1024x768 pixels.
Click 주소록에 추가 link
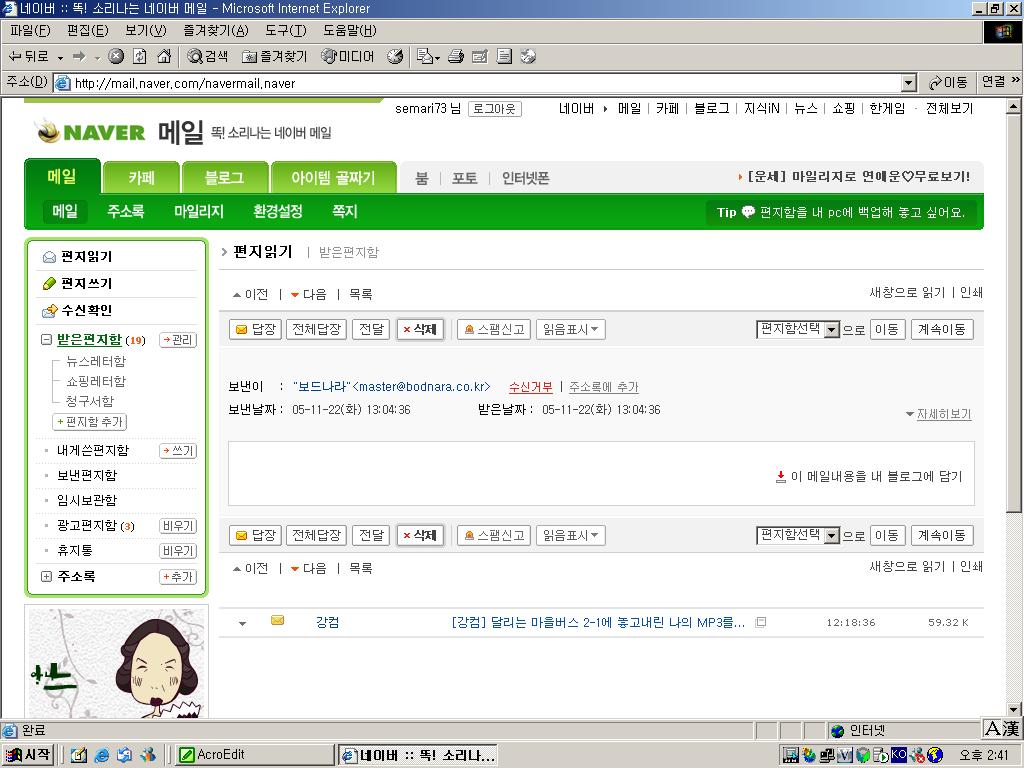pyautogui.click(x=603, y=387)
